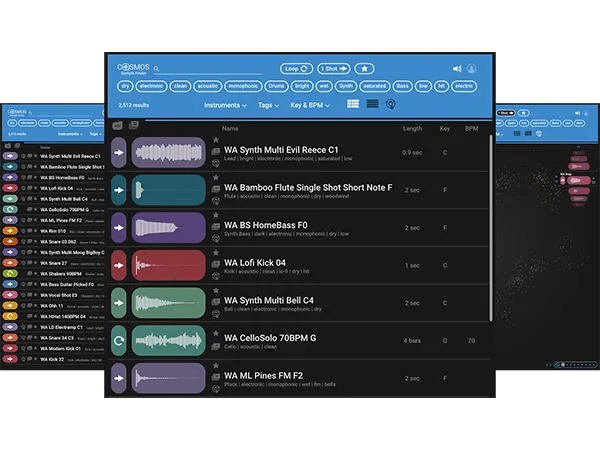
Task: Click the folder icon for WA Bamboo Flute
Action: [x=216, y=189]
